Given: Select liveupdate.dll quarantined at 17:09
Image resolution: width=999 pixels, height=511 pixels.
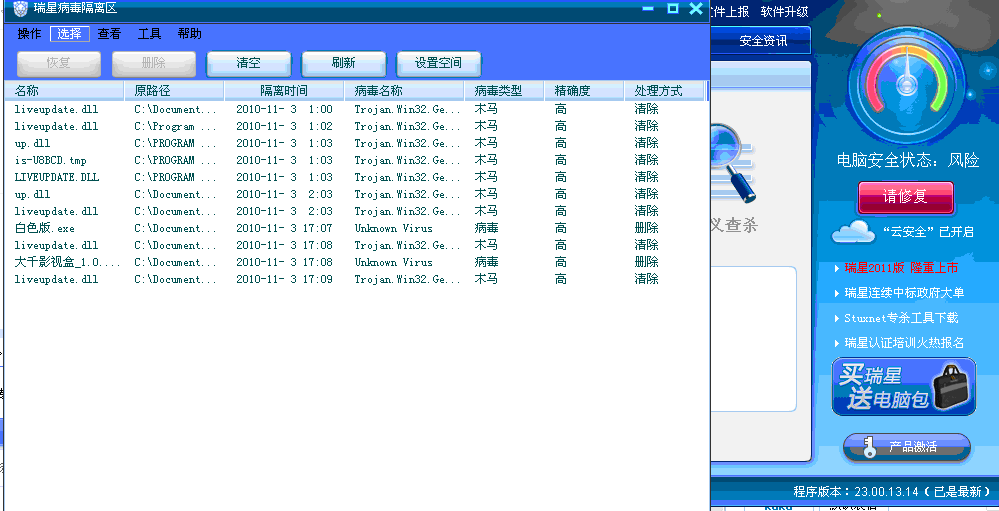Looking at the screenshot, I should [x=356, y=279].
